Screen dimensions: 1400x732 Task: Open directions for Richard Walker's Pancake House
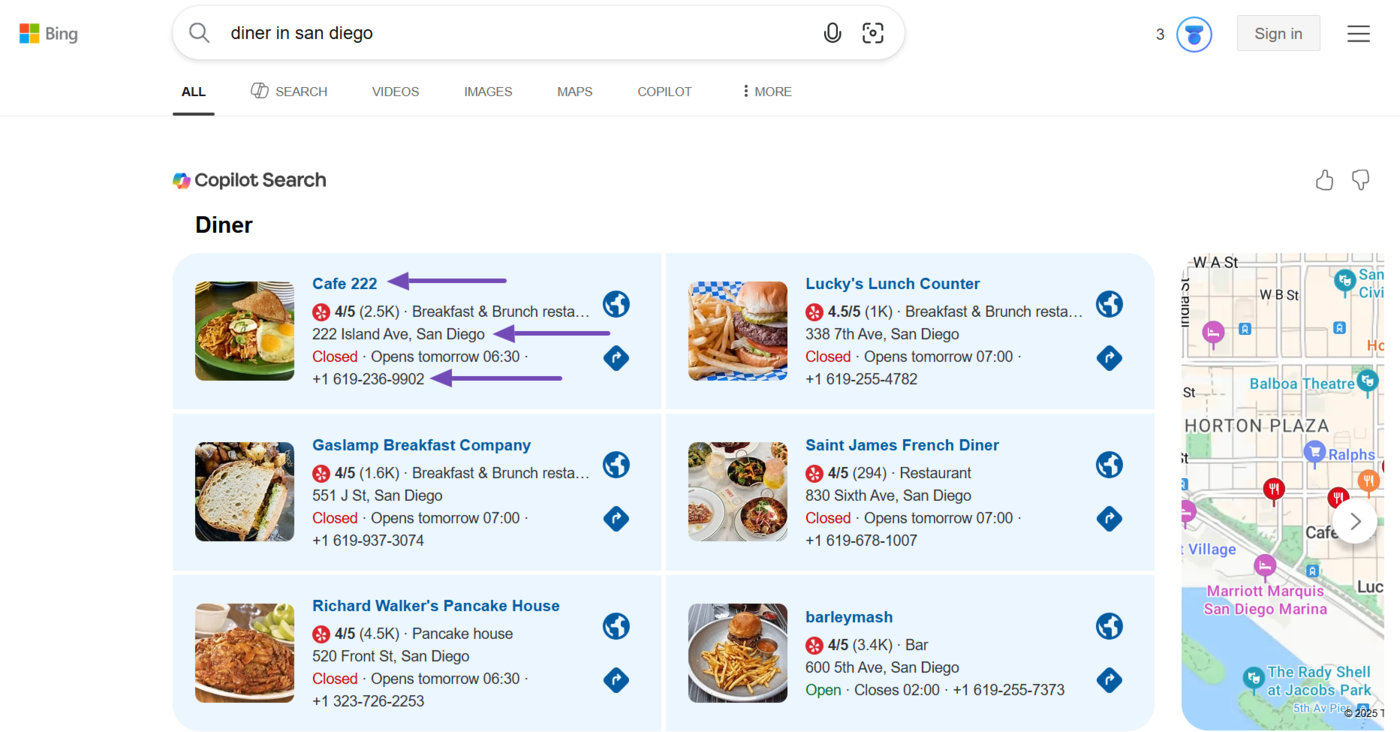[616, 679]
